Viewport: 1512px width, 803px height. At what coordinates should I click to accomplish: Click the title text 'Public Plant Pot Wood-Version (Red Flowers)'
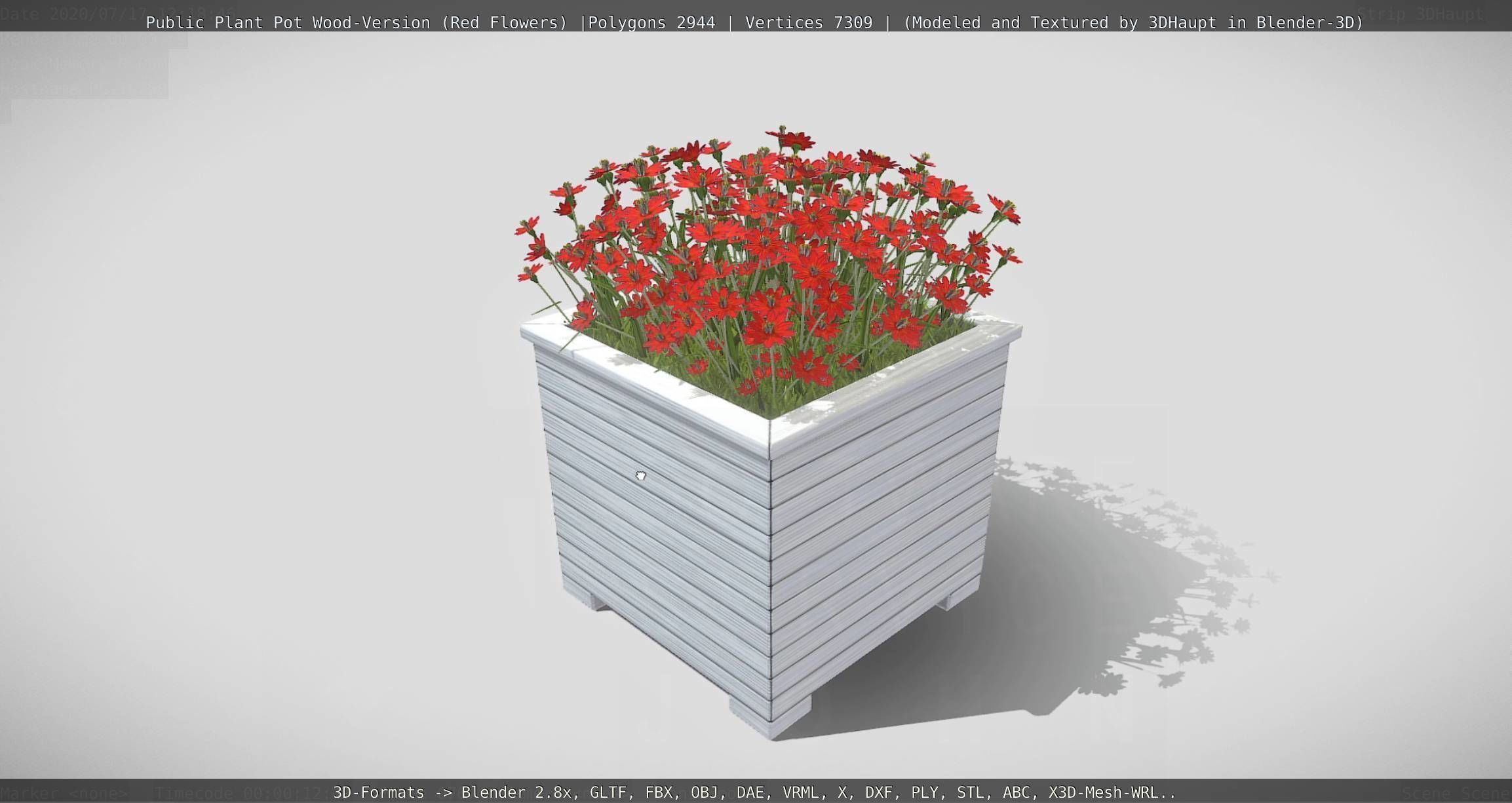(357, 23)
